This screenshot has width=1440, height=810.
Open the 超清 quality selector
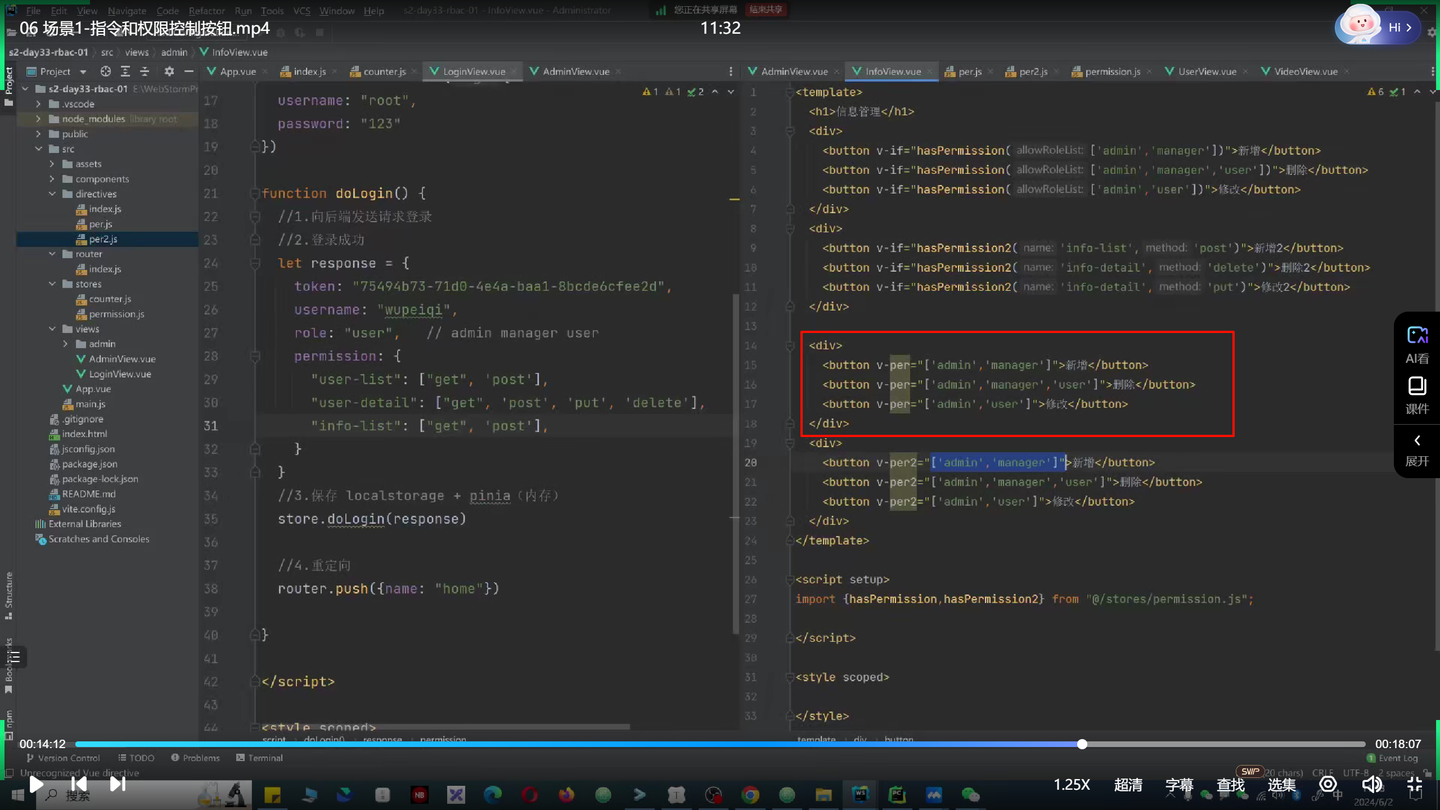1129,785
